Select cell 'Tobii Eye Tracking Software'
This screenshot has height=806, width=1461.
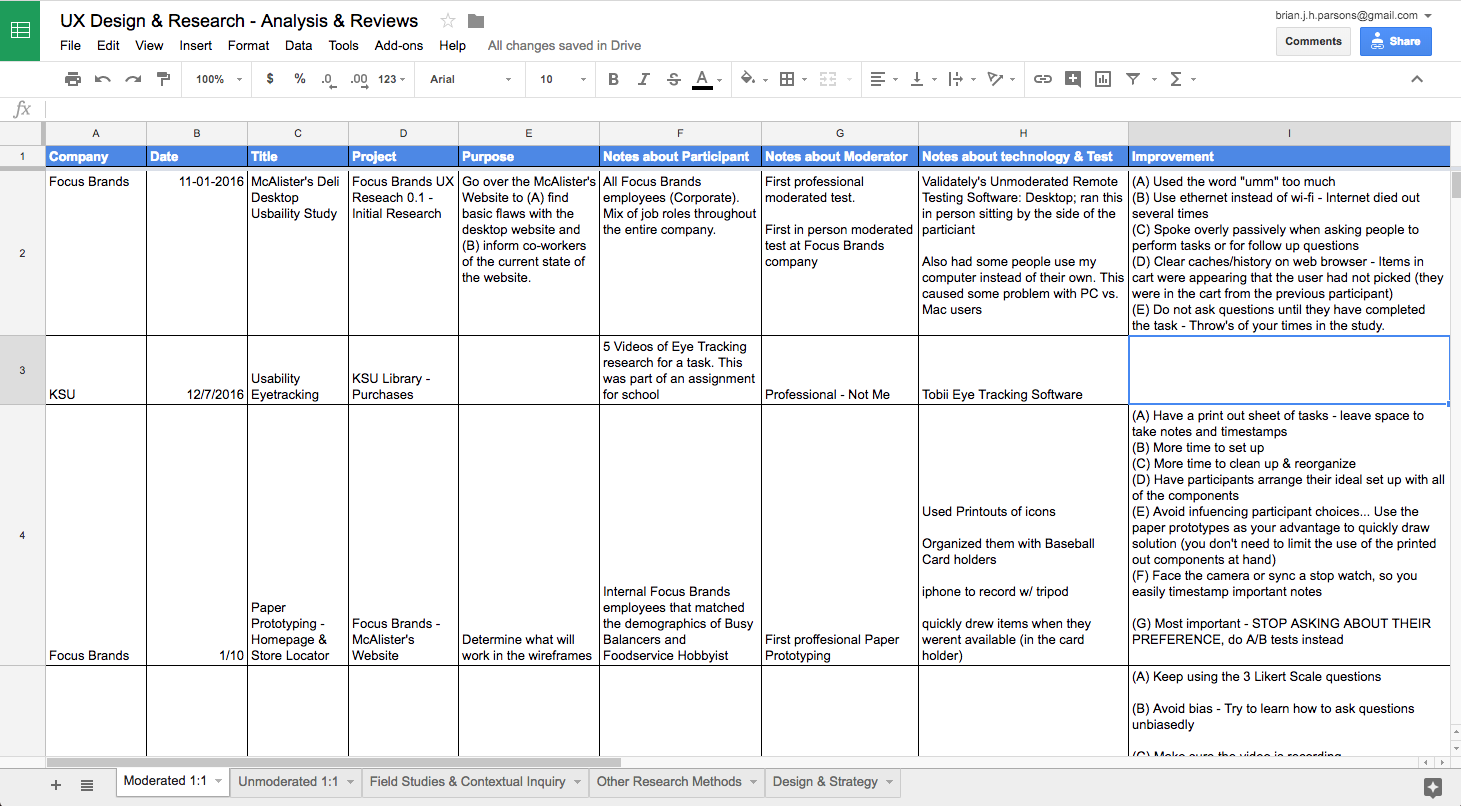pos(1023,370)
